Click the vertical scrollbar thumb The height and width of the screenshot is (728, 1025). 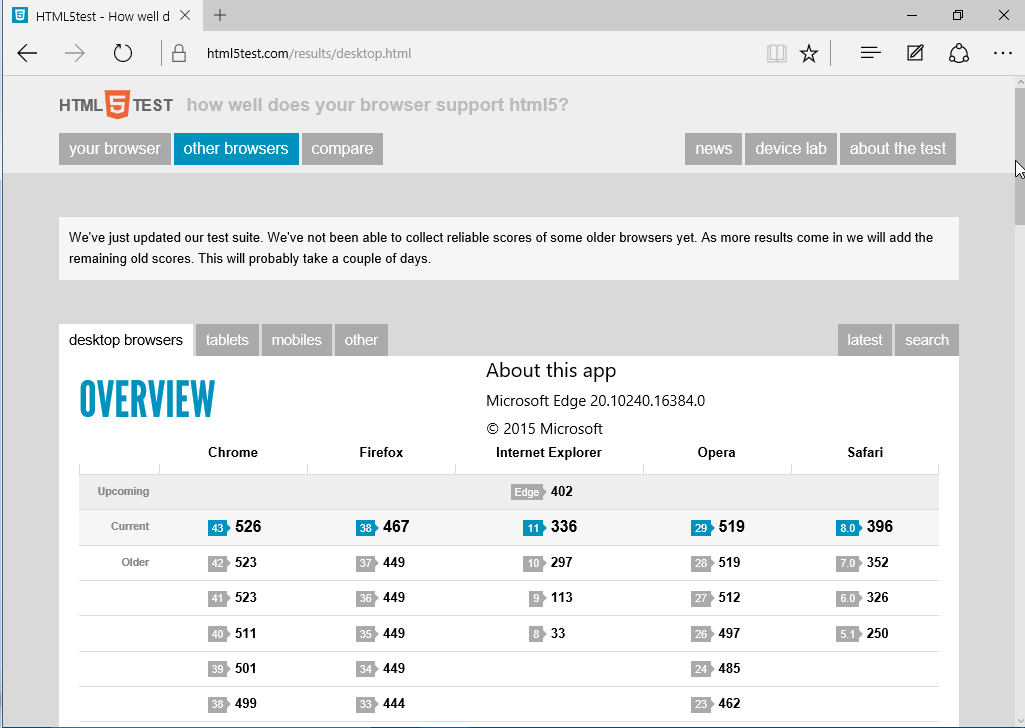pos(1020,156)
